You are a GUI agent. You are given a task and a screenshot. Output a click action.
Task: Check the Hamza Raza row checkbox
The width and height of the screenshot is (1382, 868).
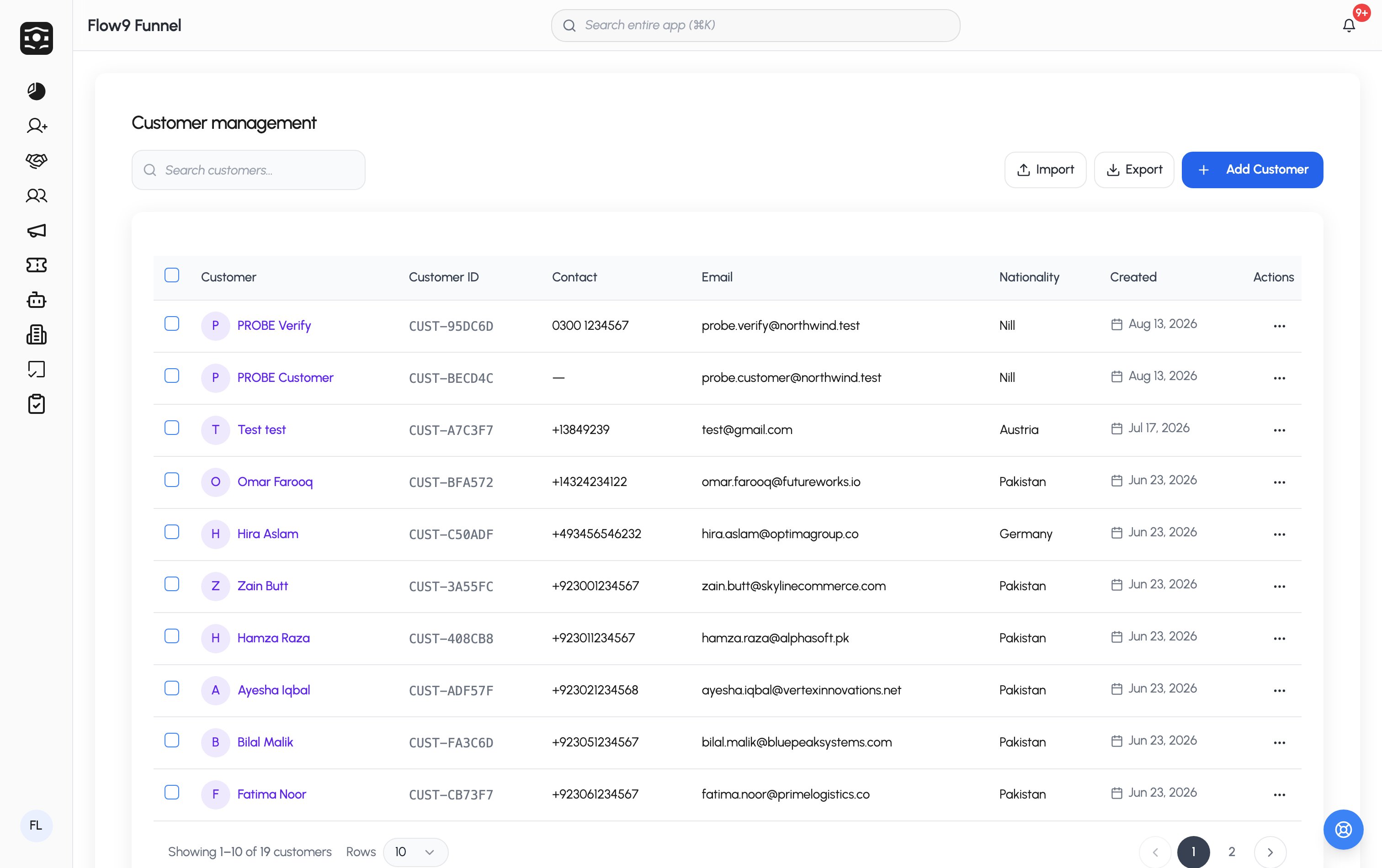171,636
